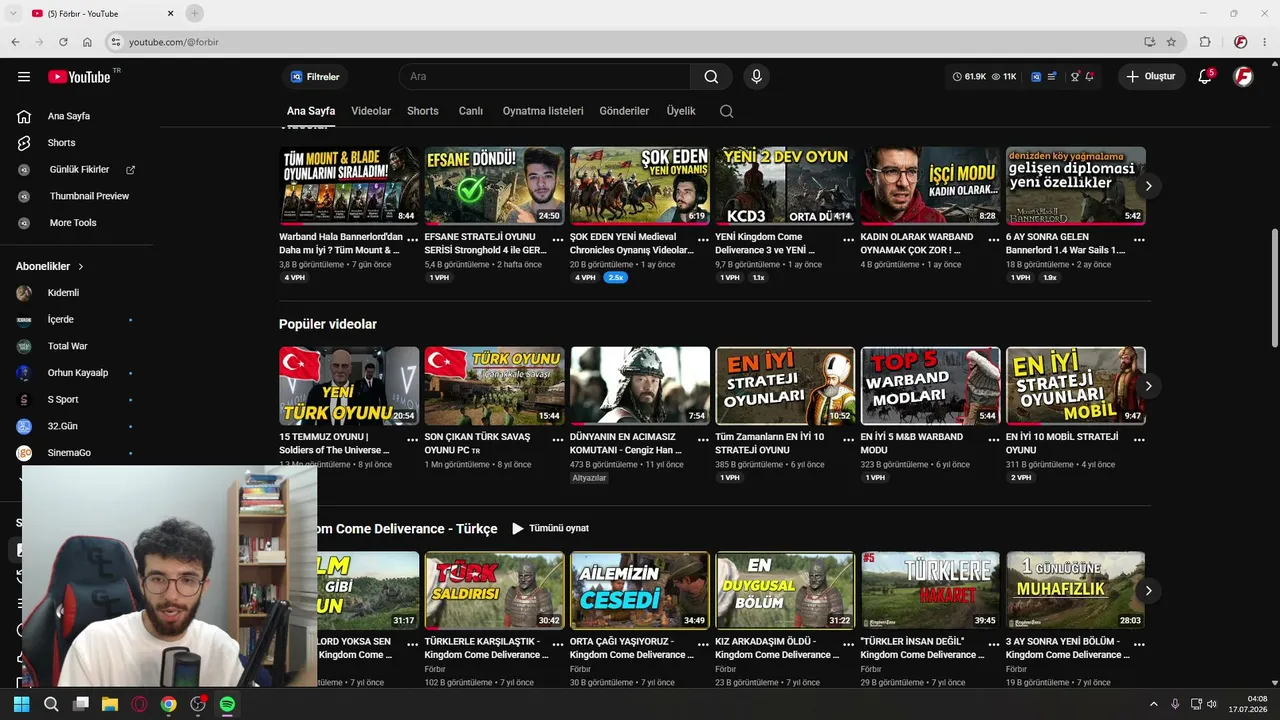
Task: Open File Explorer from the taskbar
Action: coord(110,704)
